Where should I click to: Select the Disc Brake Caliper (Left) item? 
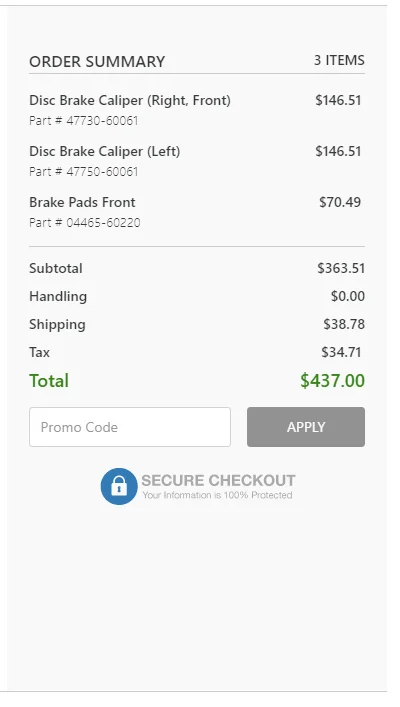[105, 151]
